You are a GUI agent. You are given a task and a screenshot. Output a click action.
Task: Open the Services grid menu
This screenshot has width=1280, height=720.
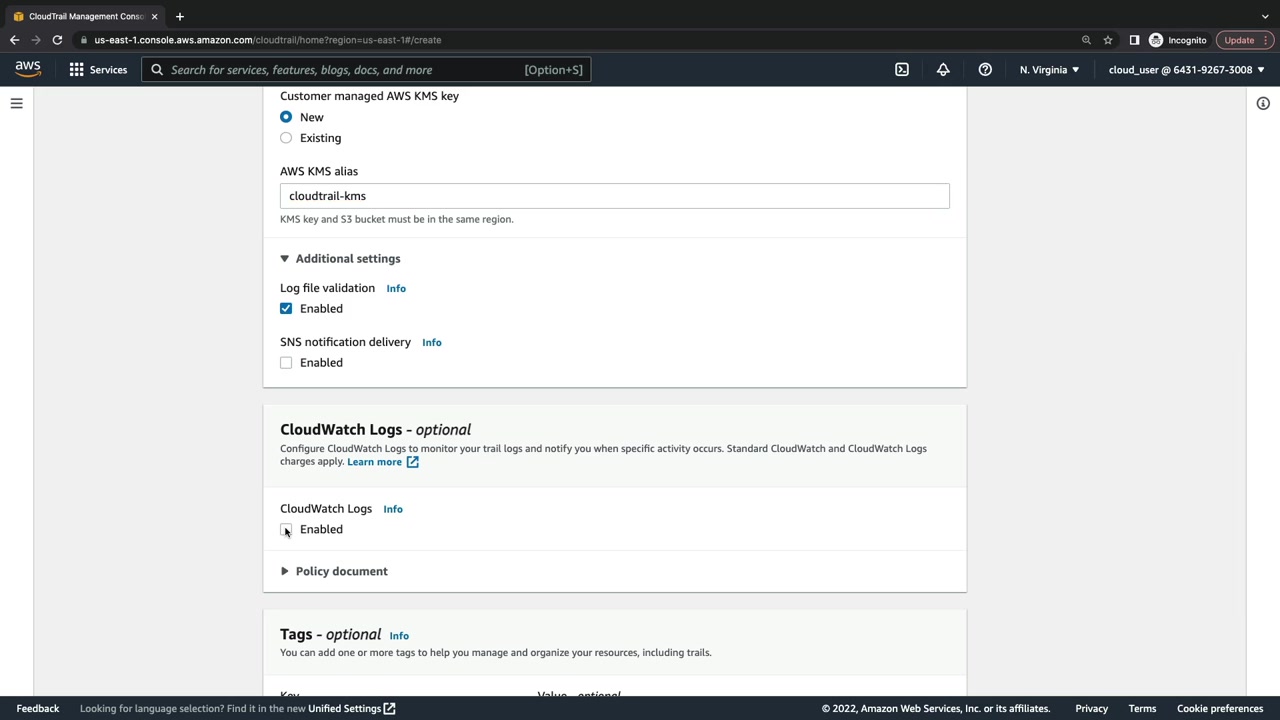(x=98, y=70)
